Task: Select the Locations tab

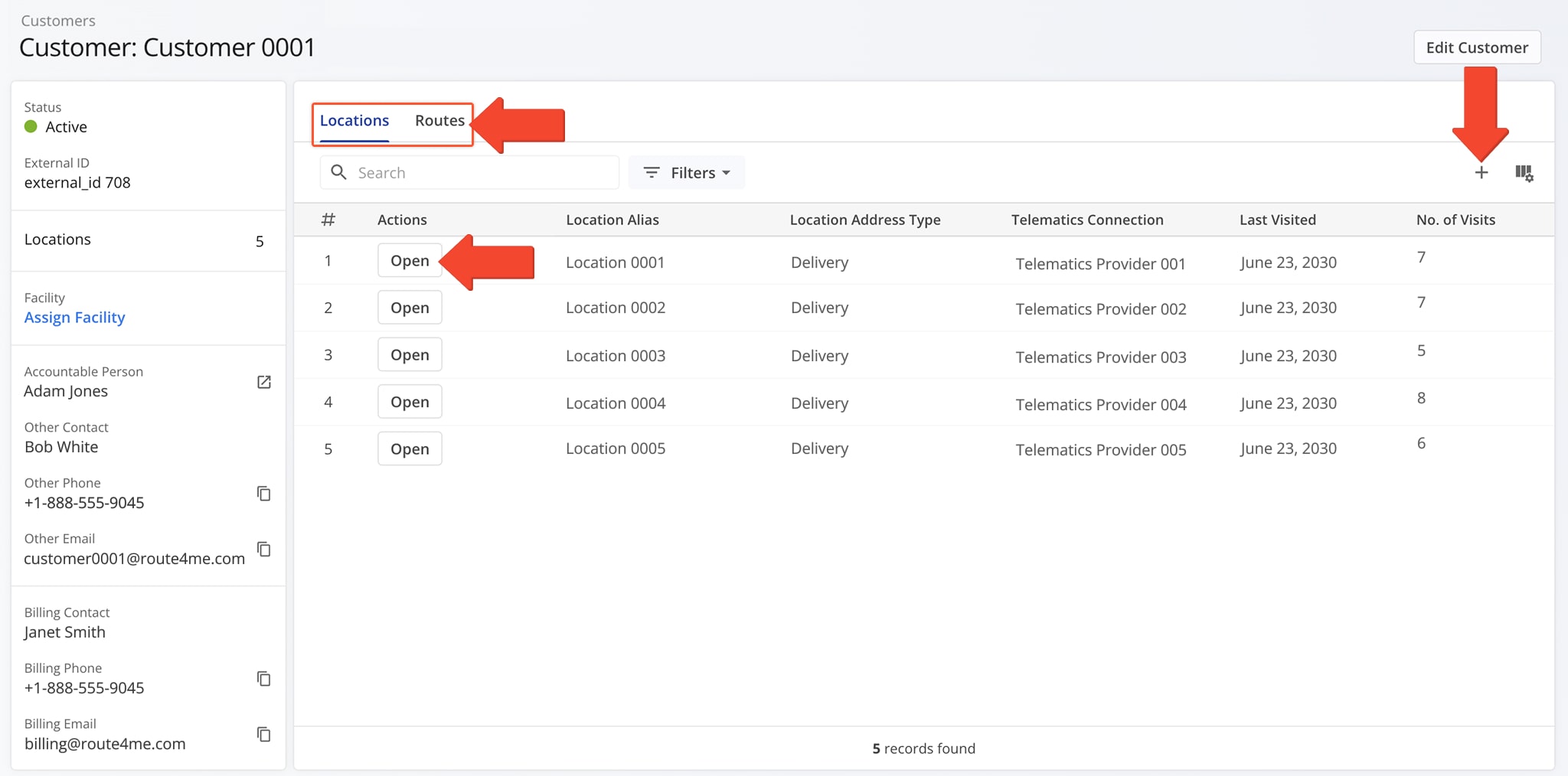Action: (x=354, y=120)
